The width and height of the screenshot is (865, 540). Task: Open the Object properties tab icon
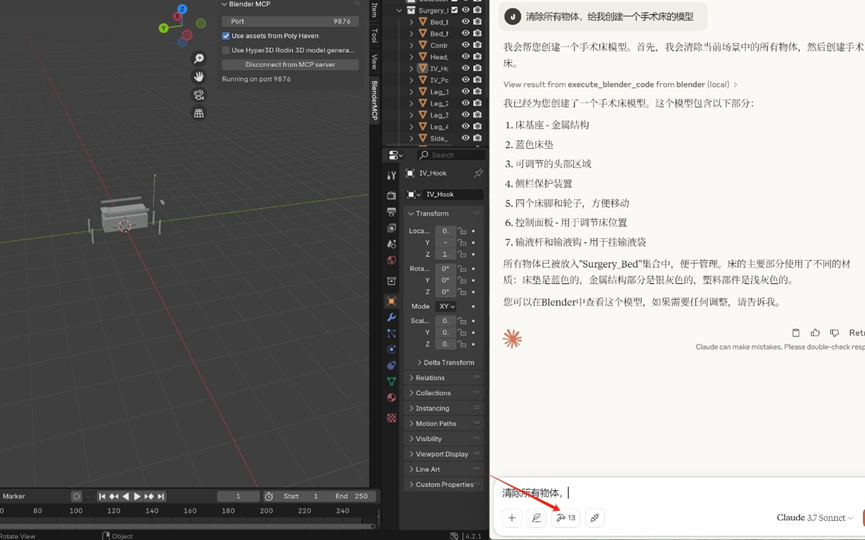coord(391,301)
